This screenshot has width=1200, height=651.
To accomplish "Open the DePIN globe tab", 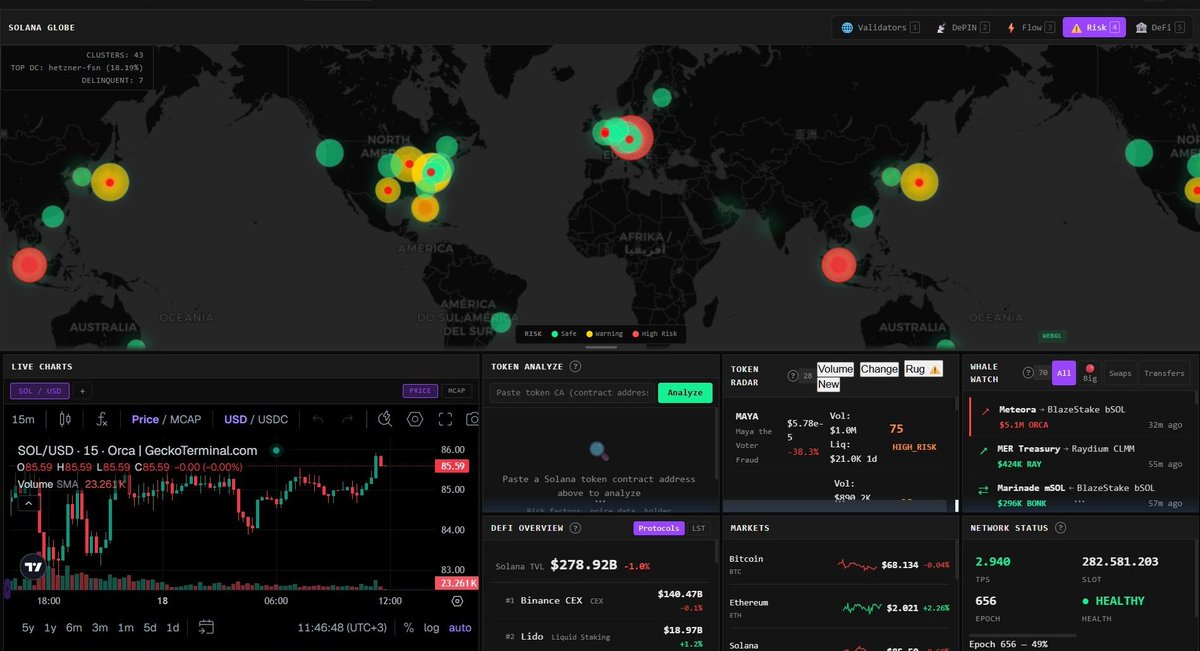I will point(963,28).
